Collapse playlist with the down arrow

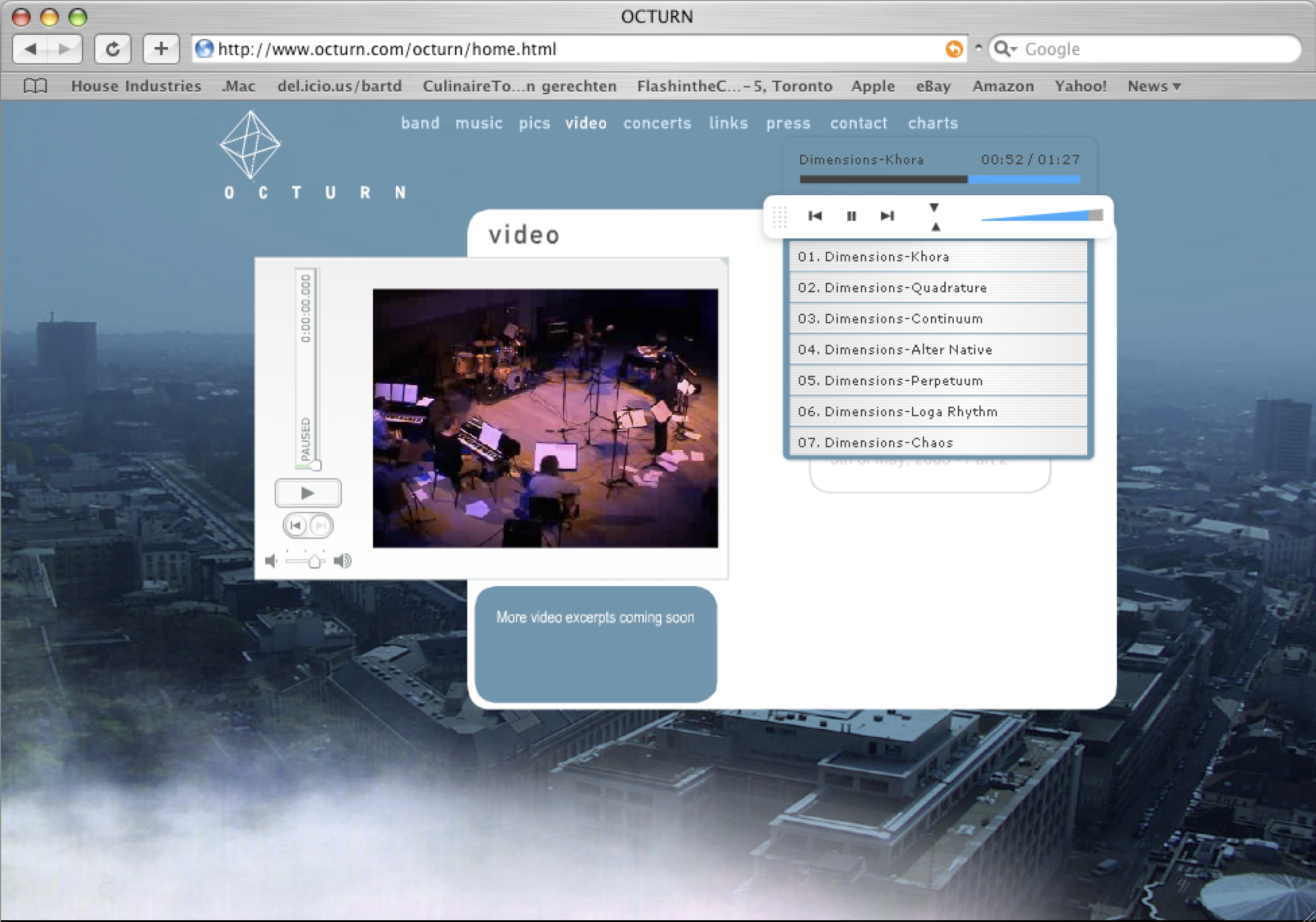pos(934,207)
